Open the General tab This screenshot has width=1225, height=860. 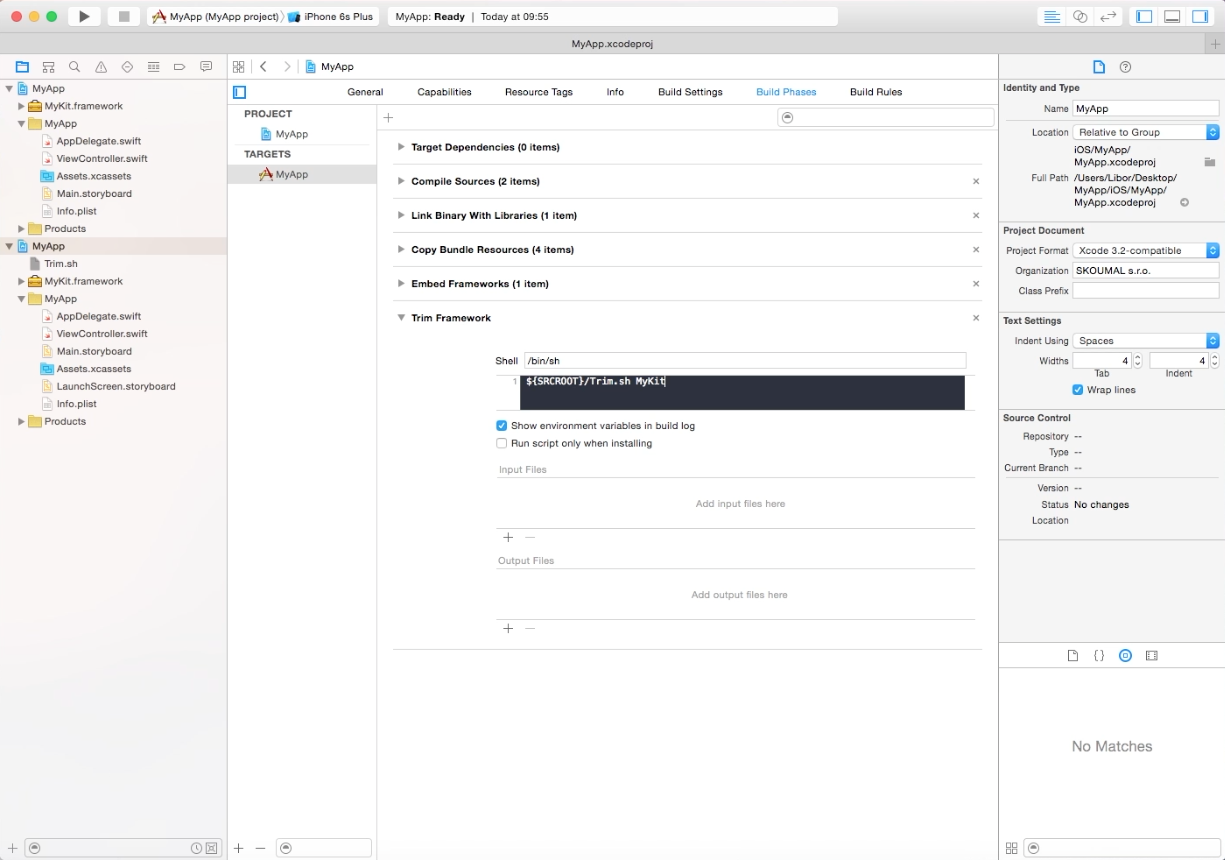(x=365, y=92)
